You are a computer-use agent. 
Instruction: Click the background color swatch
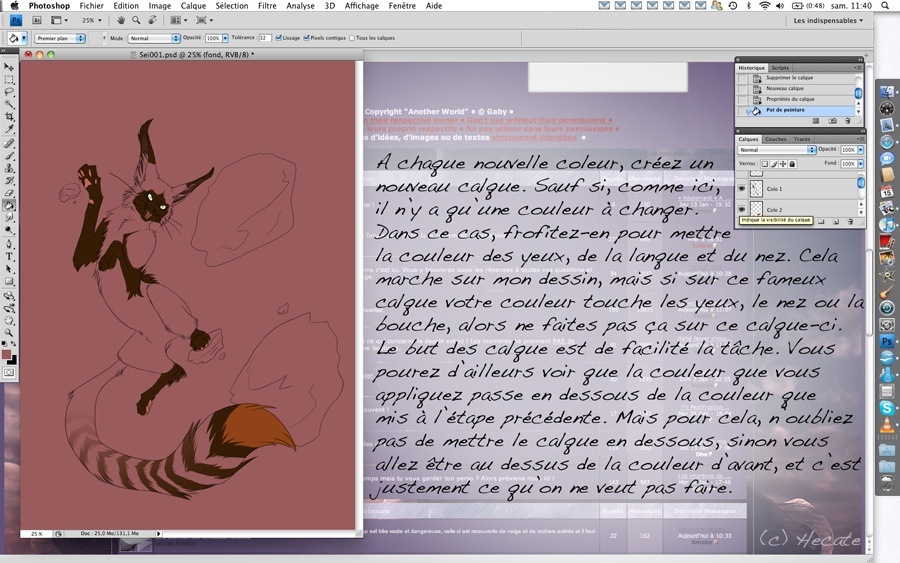(13, 360)
